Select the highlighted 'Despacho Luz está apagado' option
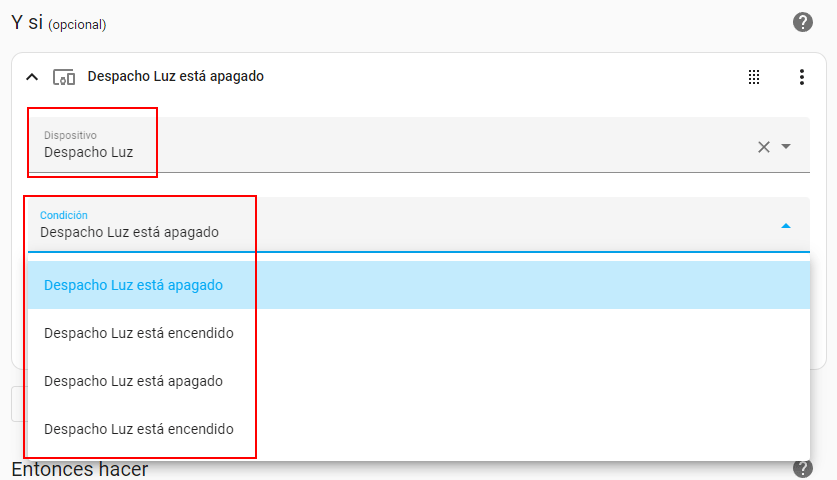The width and height of the screenshot is (837, 480). [x=134, y=285]
